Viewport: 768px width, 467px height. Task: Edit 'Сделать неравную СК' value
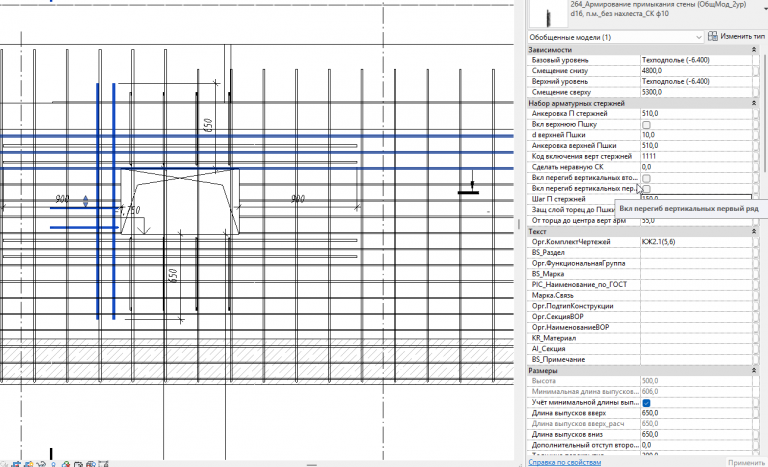(x=696, y=167)
